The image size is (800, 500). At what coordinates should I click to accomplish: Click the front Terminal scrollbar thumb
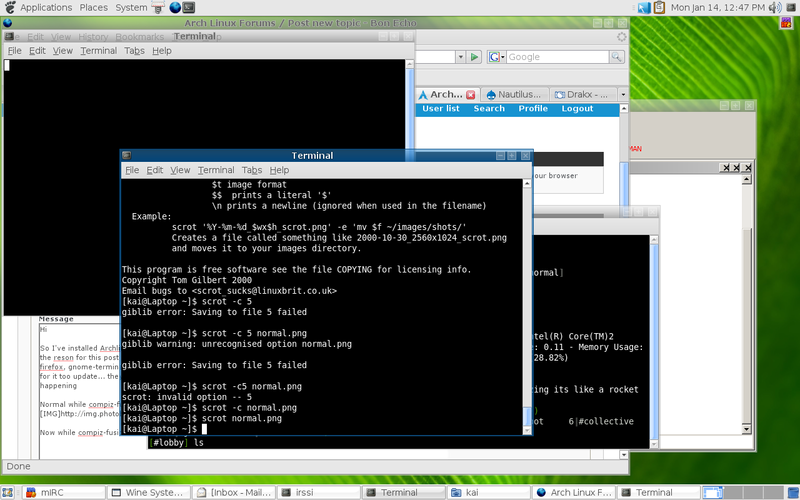pyautogui.click(x=528, y=416)
